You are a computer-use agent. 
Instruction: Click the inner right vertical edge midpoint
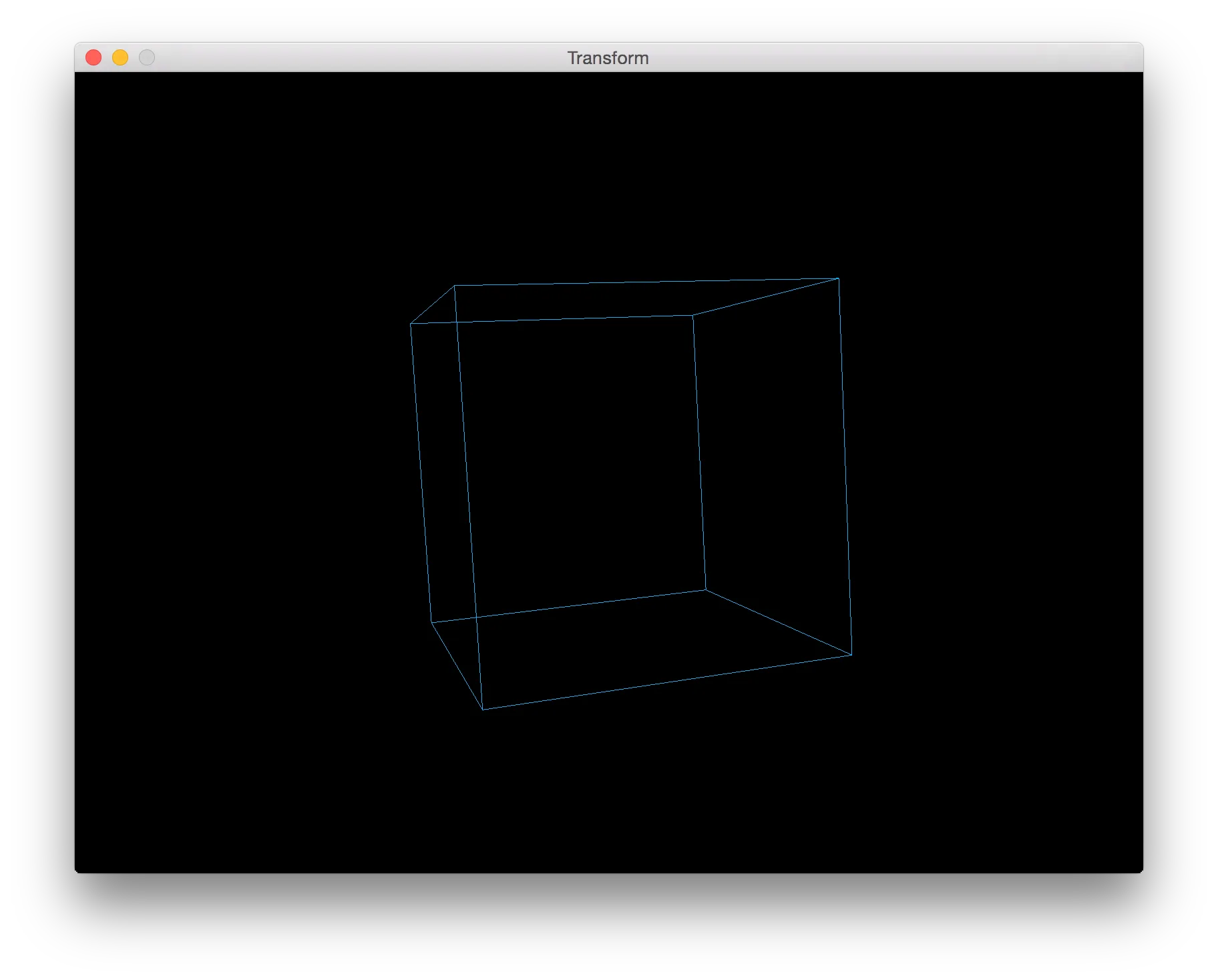click(699, 453)
